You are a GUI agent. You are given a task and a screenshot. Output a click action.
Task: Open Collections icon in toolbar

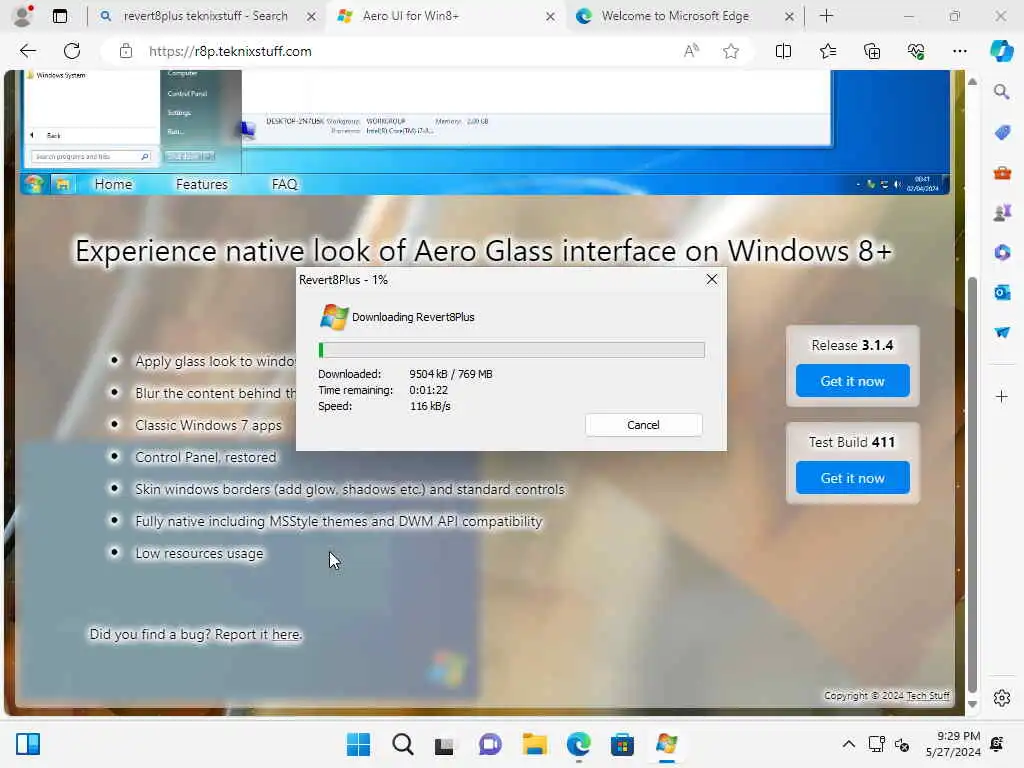coord(872,51)
